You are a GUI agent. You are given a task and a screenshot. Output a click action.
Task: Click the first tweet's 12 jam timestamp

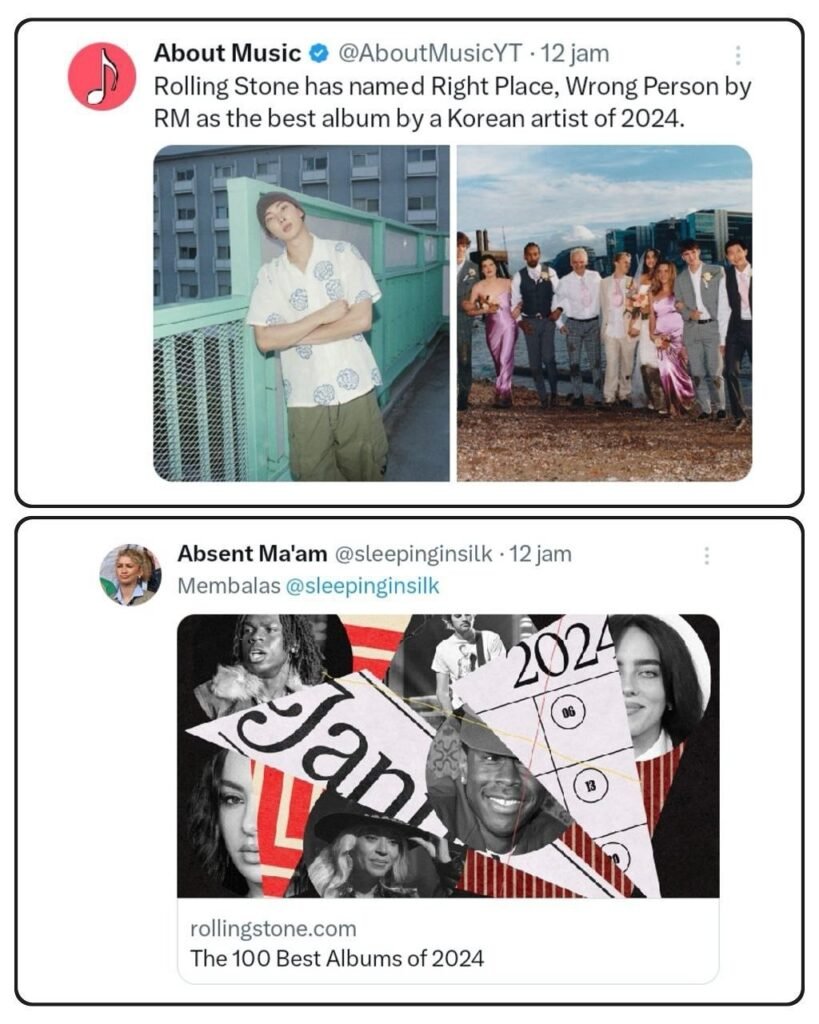(x=575, y=53)
